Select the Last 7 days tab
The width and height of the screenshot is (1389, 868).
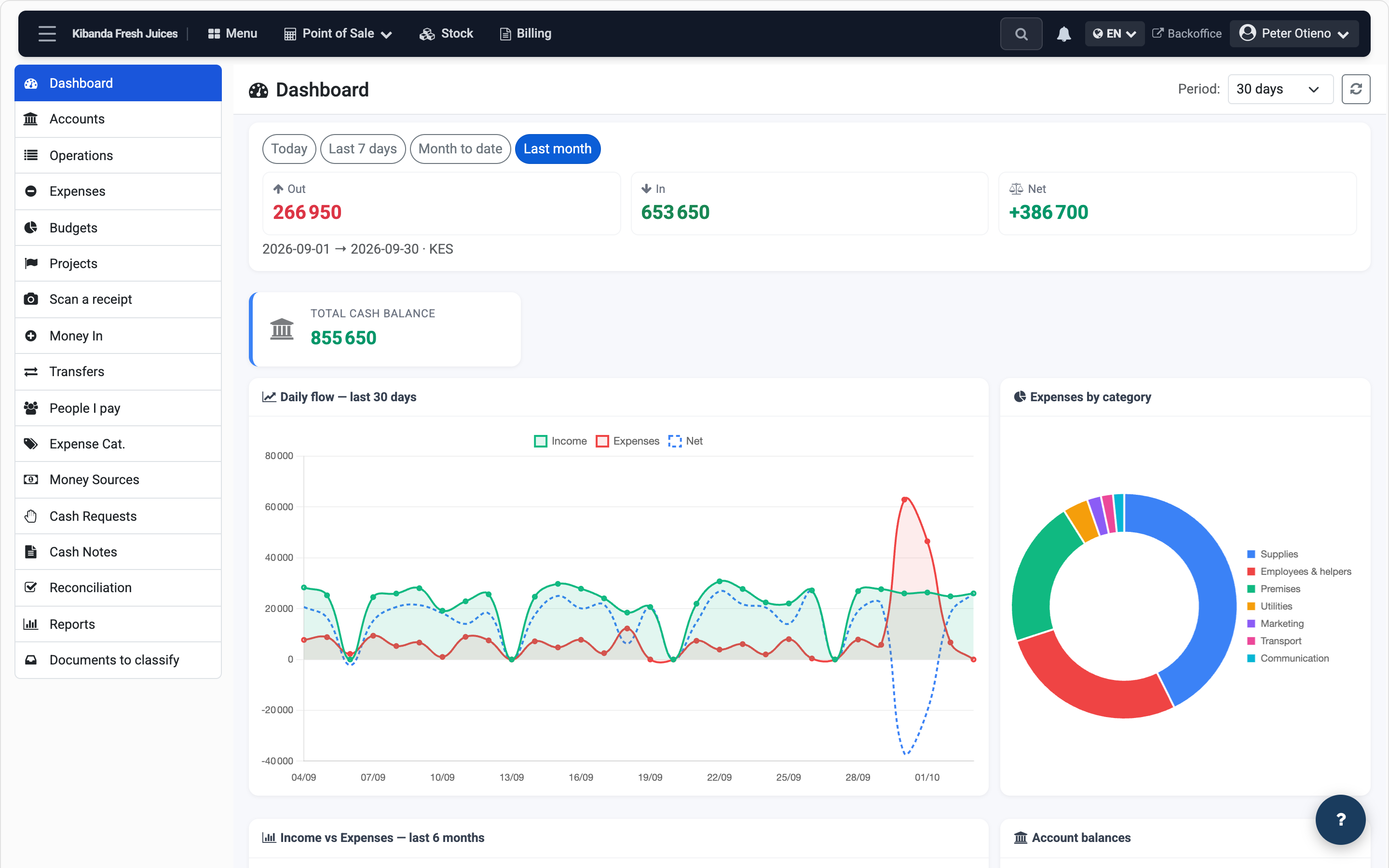point(363,149)
